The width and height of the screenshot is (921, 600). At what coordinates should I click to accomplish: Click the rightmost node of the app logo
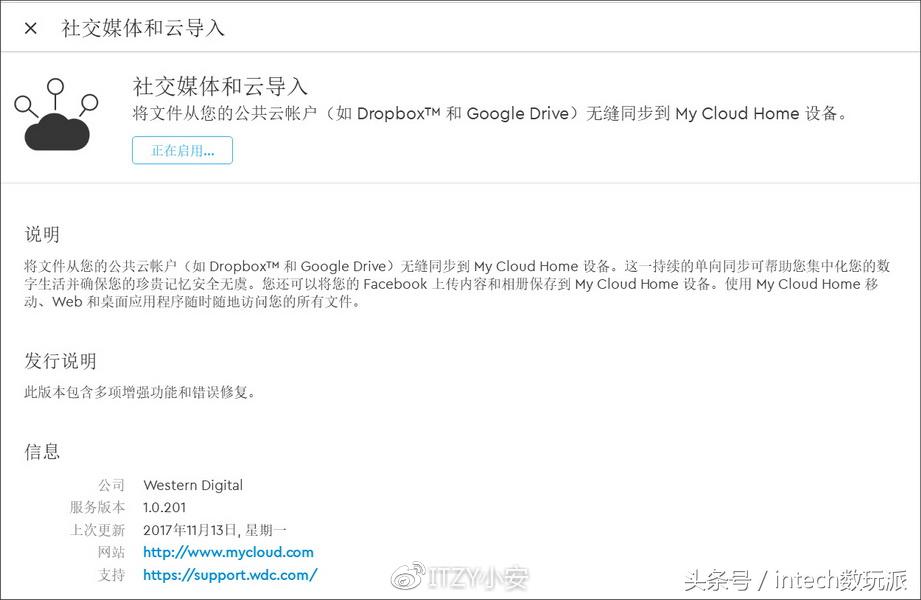pos(89,102)
